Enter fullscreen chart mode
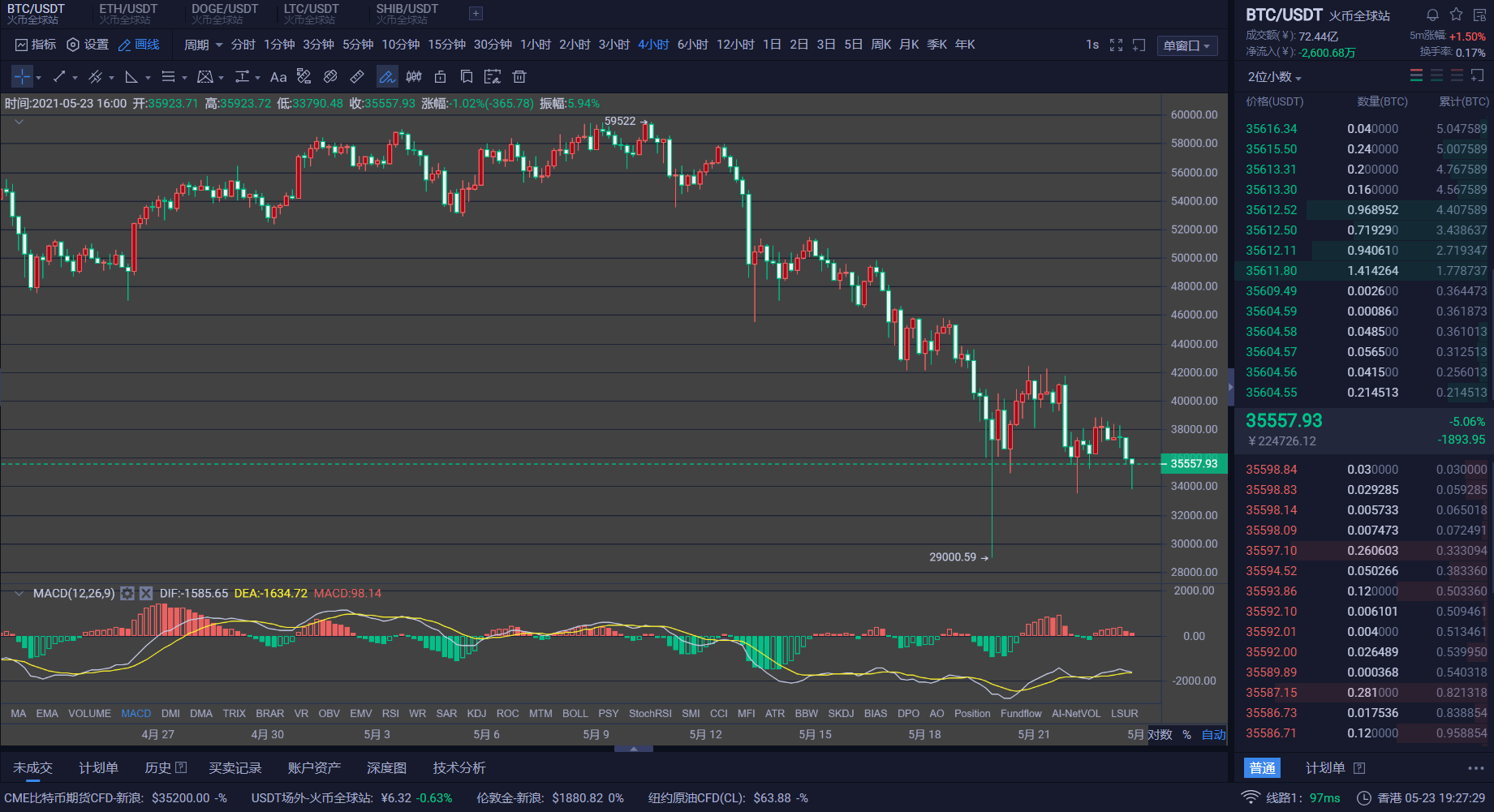The width and height of the screenshot is (1494, 812). point(1116,45)
